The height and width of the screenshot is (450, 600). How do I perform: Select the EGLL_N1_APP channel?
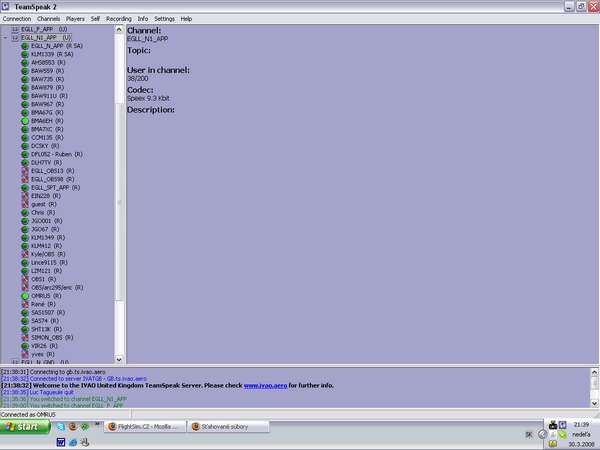coord(46,38)
